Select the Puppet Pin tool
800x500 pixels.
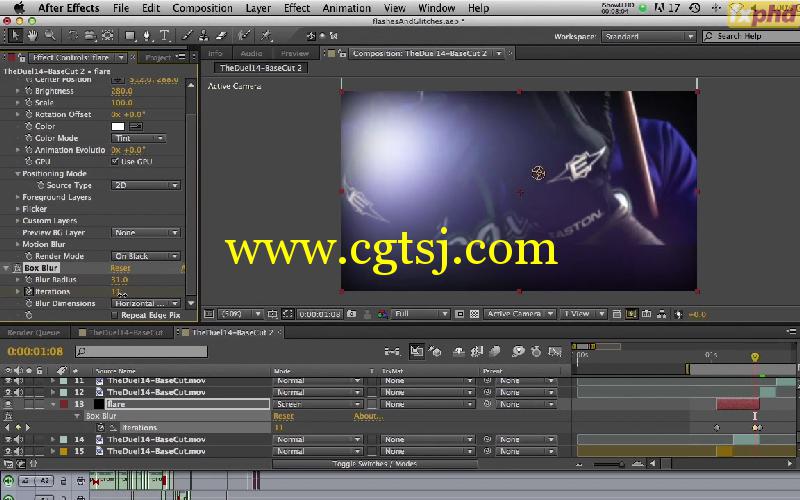click(266, 35)
